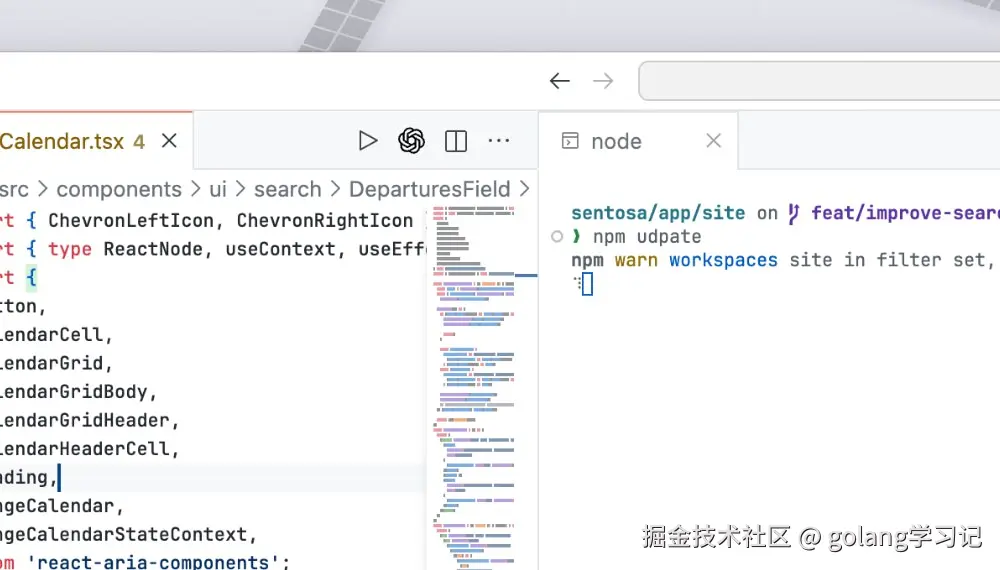This screenshot has width=1000, height=570.
Task: Click 'npm warn workspaces' output line
Action: click(x=783, y=260)
